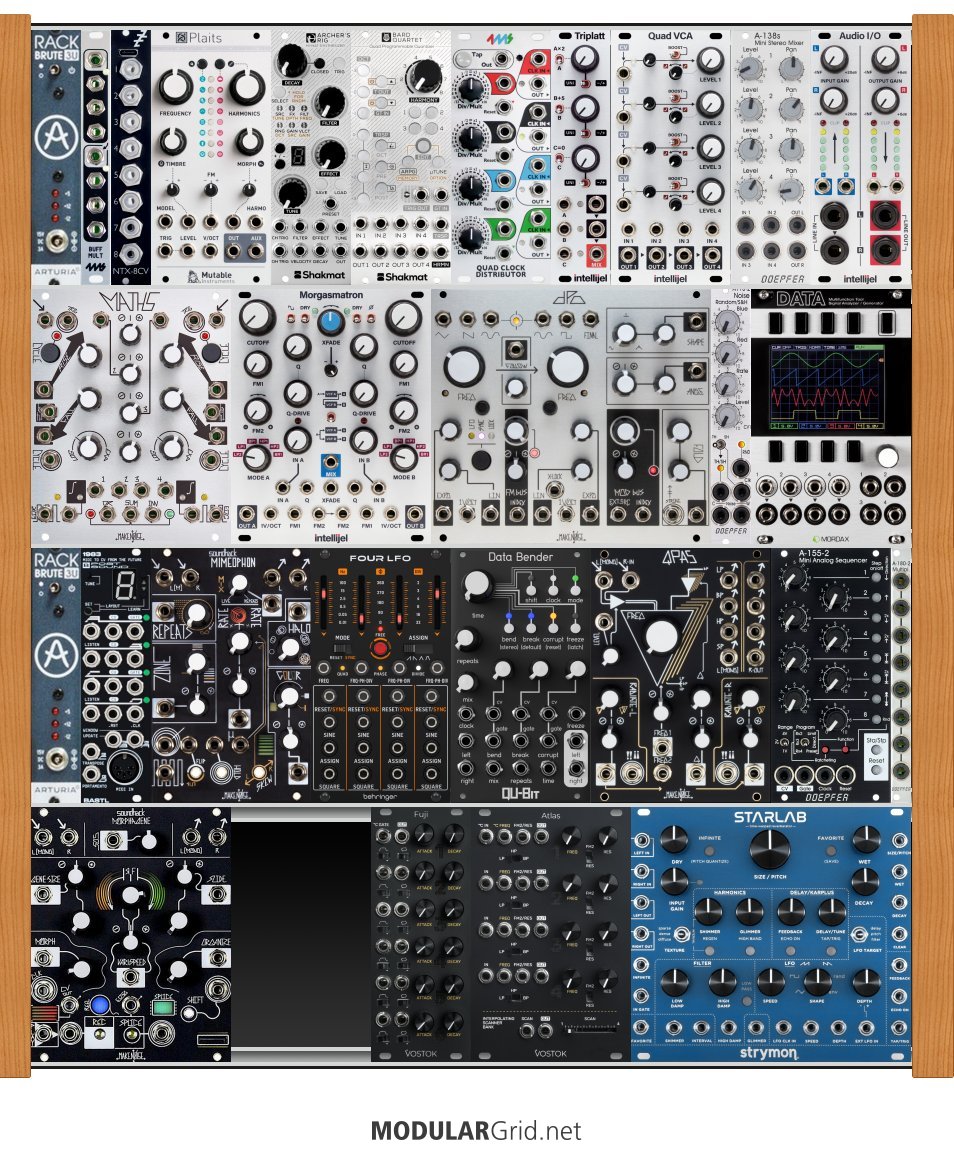Click the Starlab DRY knob
954x1152 pixels.
[x=673, y=839]
